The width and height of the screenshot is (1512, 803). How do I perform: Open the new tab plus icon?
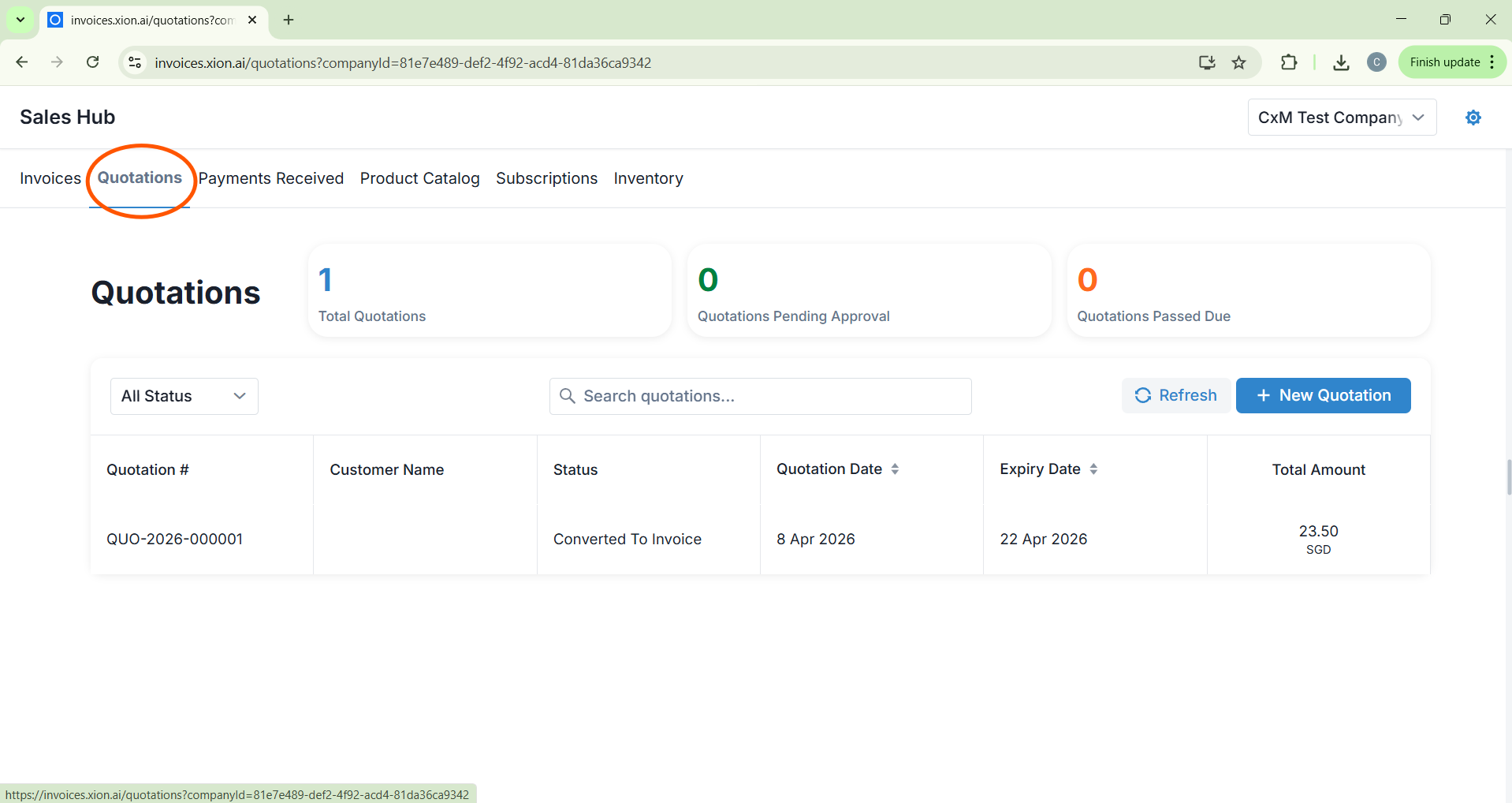289,20
